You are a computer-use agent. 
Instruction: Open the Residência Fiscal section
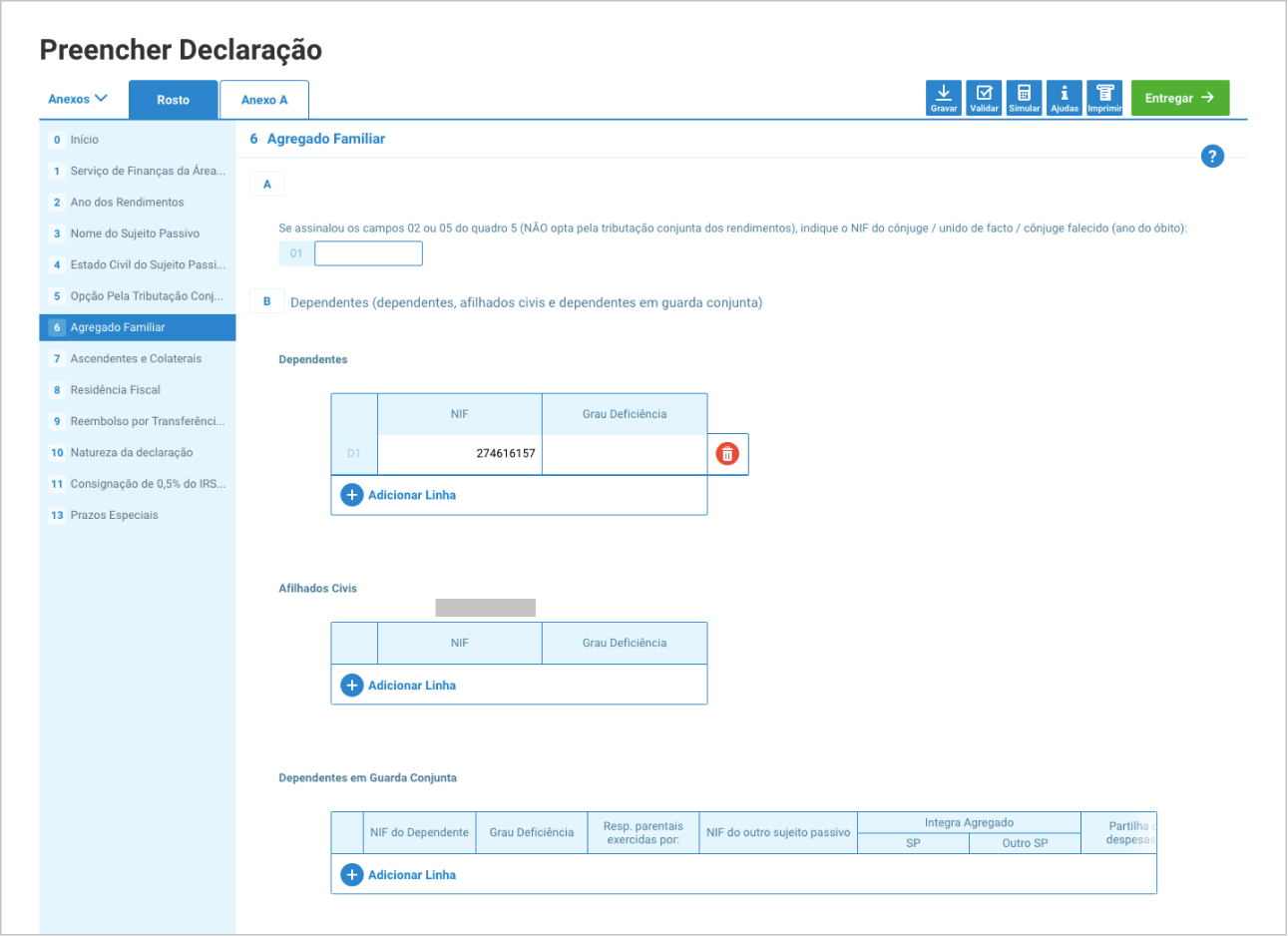115,390
